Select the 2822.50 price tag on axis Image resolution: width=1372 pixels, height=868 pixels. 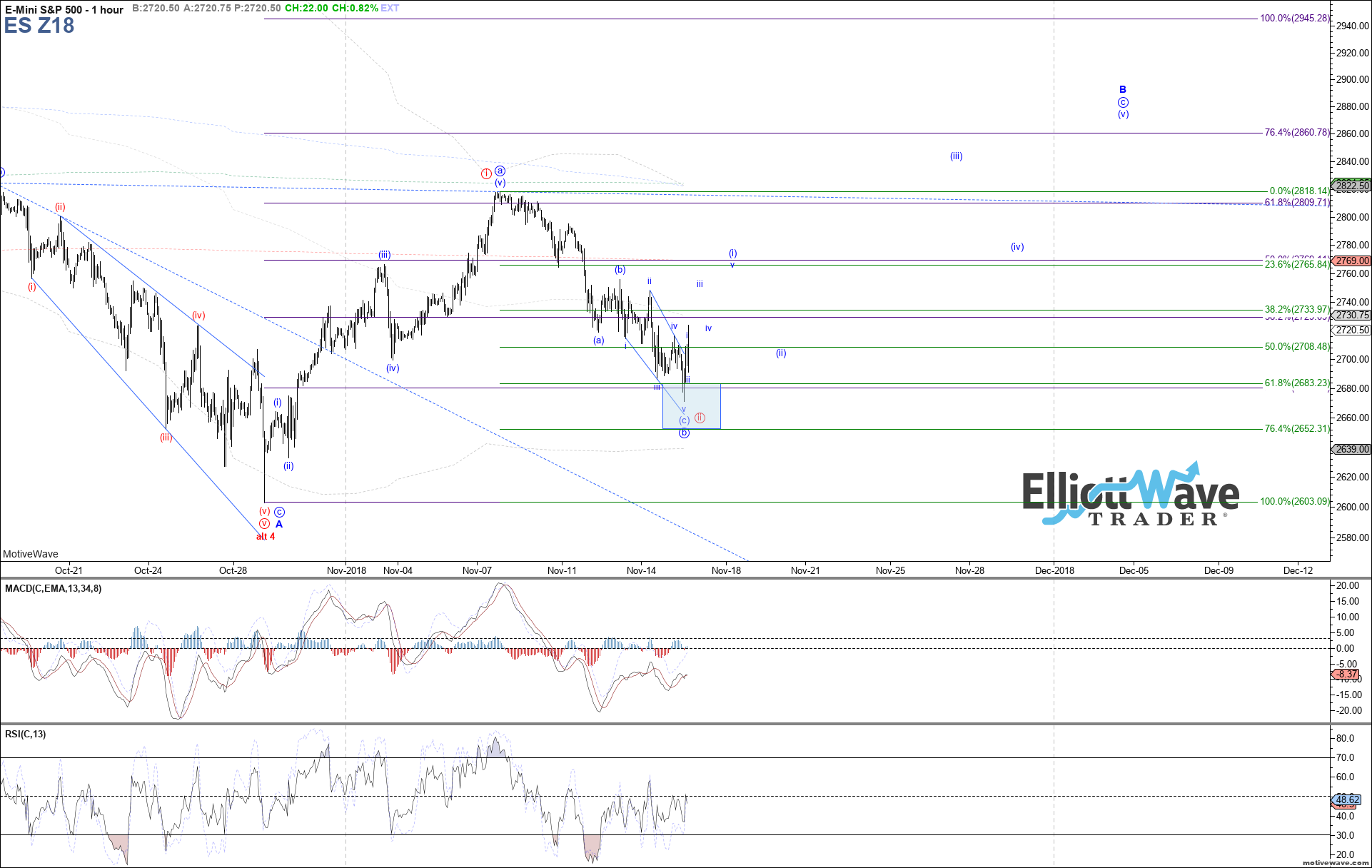coord(1352,186)
